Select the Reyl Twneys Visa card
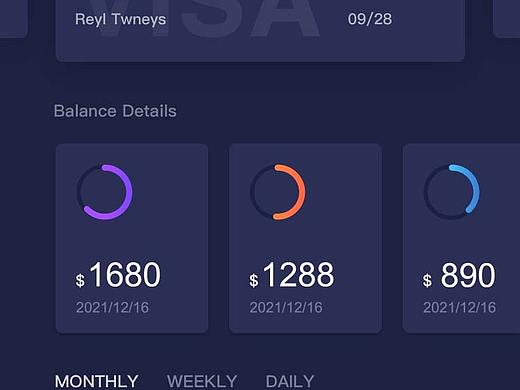The height and width of the screenshot is (390, 520). click(260, 31)
